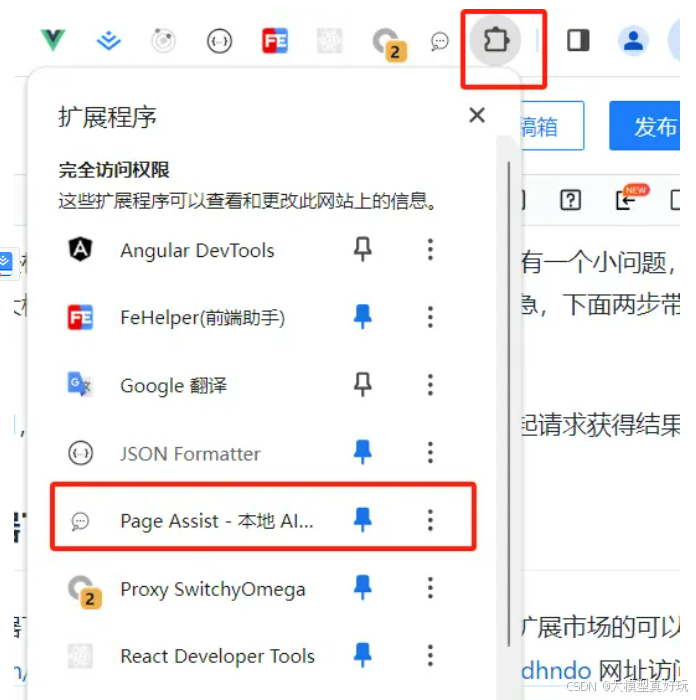Click the blue 发布 publish button

coord(645,126)
